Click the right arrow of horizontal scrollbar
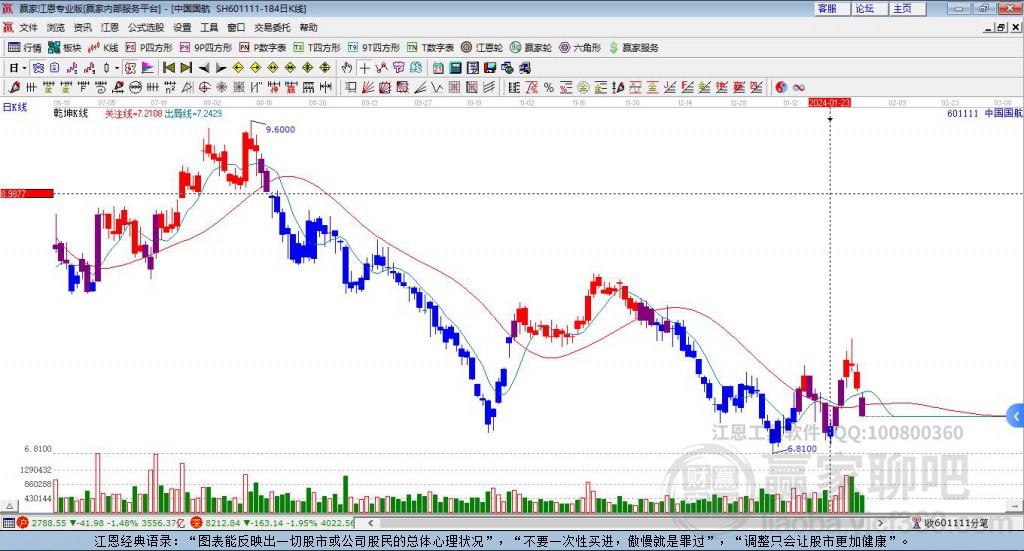Screen dimensions: 1024x551 [x=880, y=523]
